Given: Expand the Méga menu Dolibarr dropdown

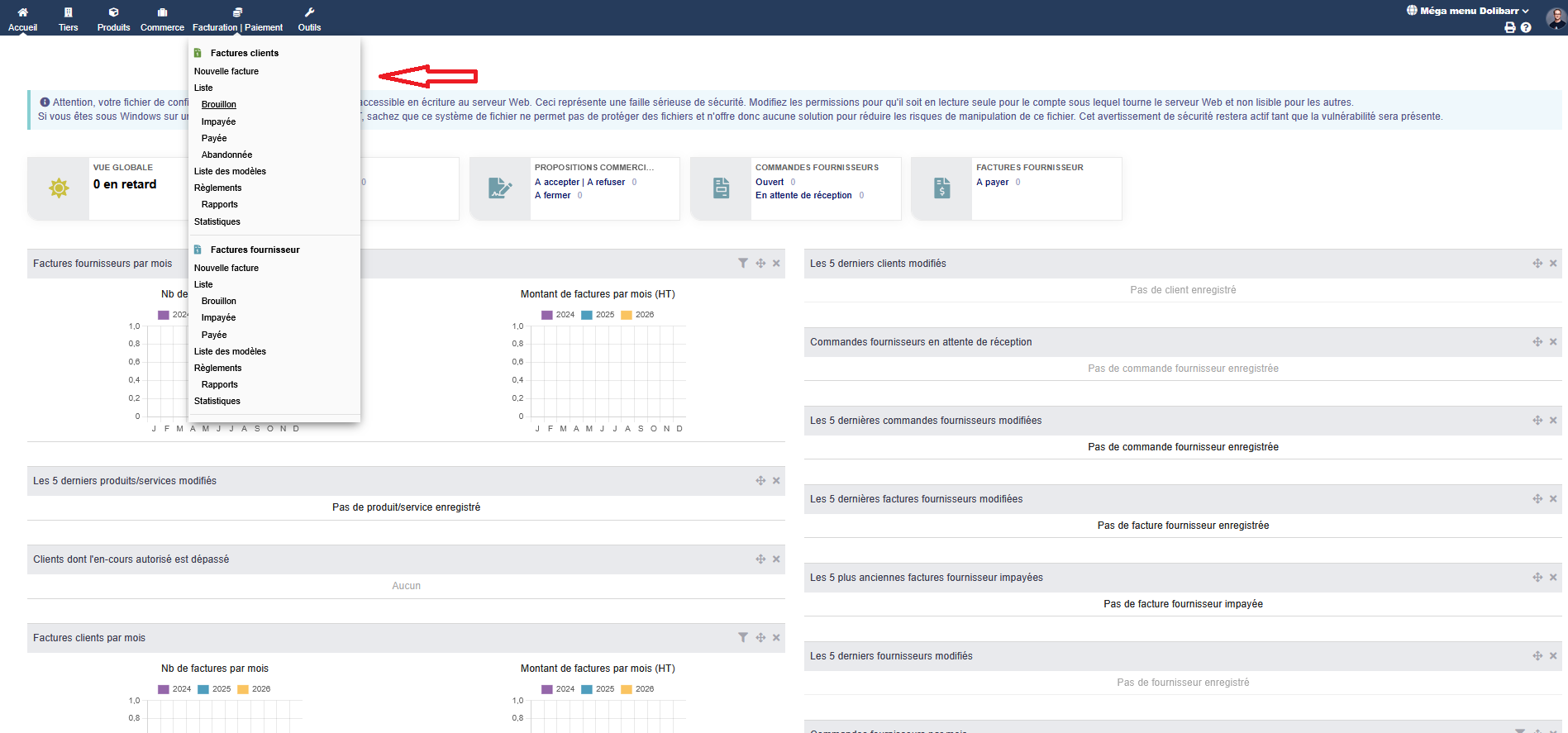Looking at the screenshot, I should (1468, 11).
